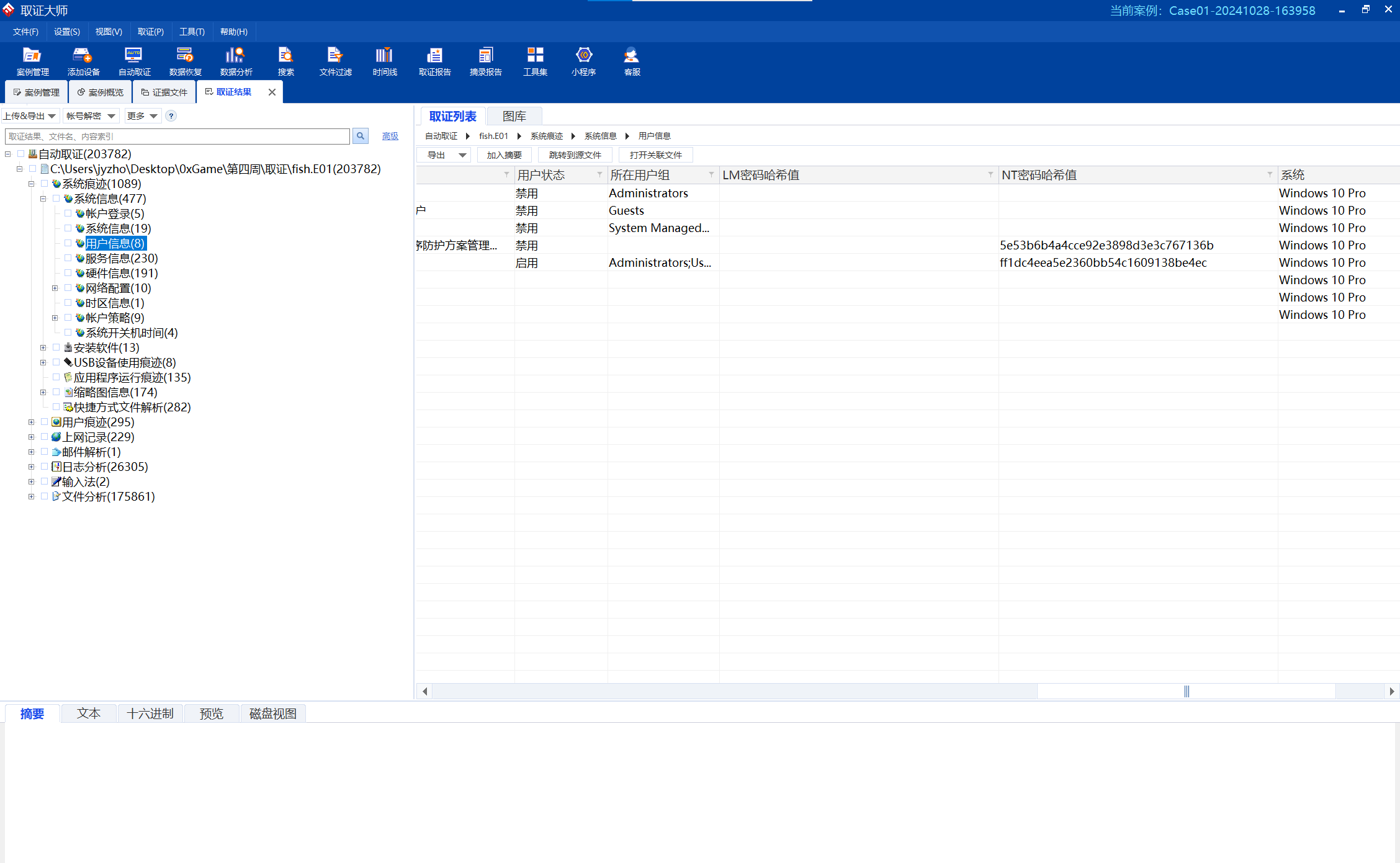Open the 导出 dropdown arrow

[462, 155]
